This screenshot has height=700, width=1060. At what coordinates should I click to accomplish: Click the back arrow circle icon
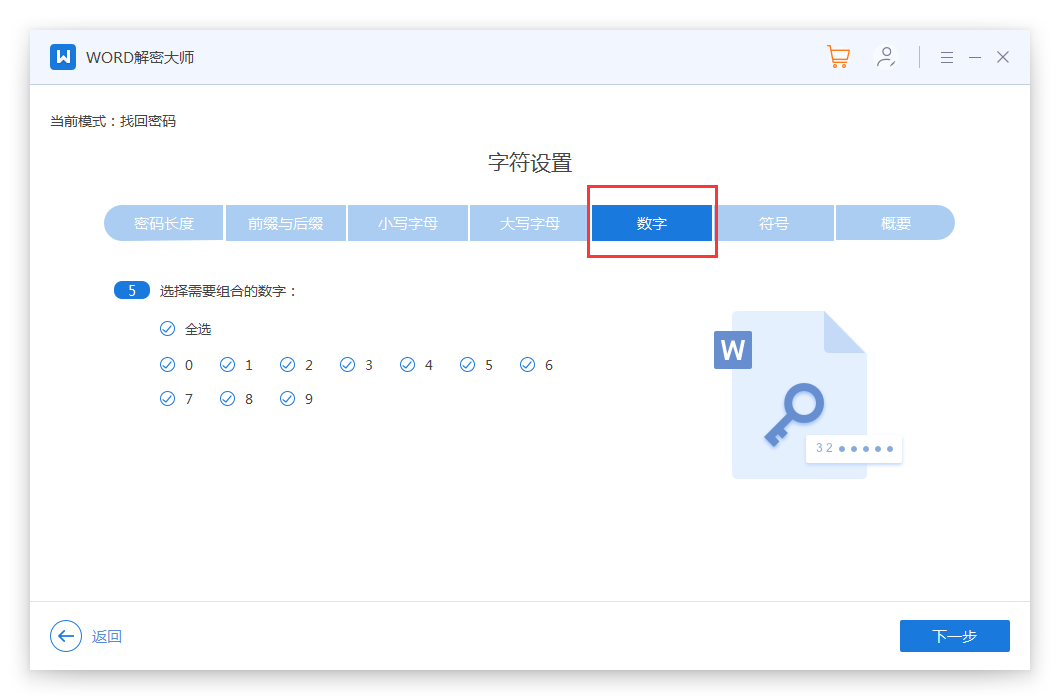(x=66, y=636)
